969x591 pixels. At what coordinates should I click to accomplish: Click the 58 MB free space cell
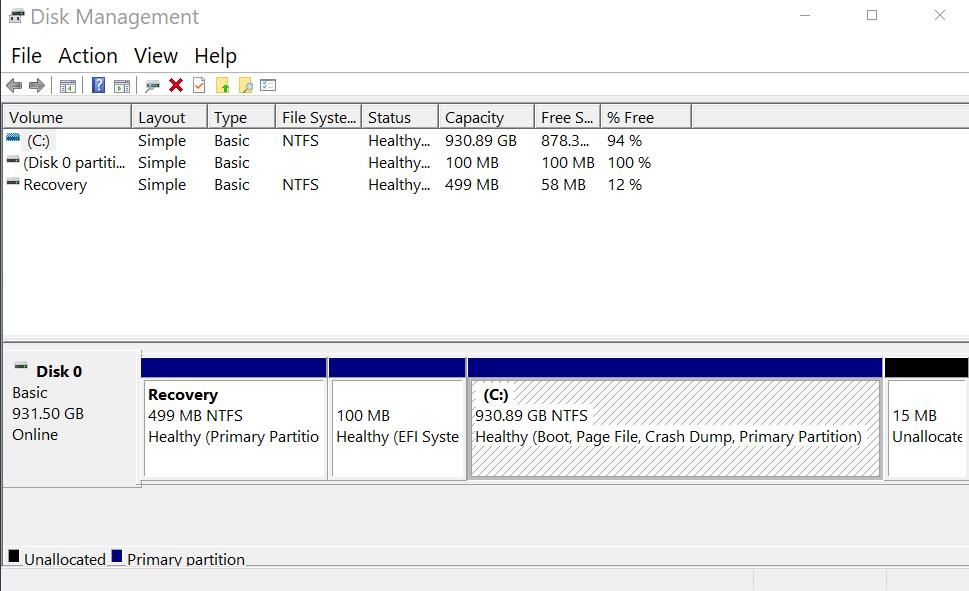[563, 185]
